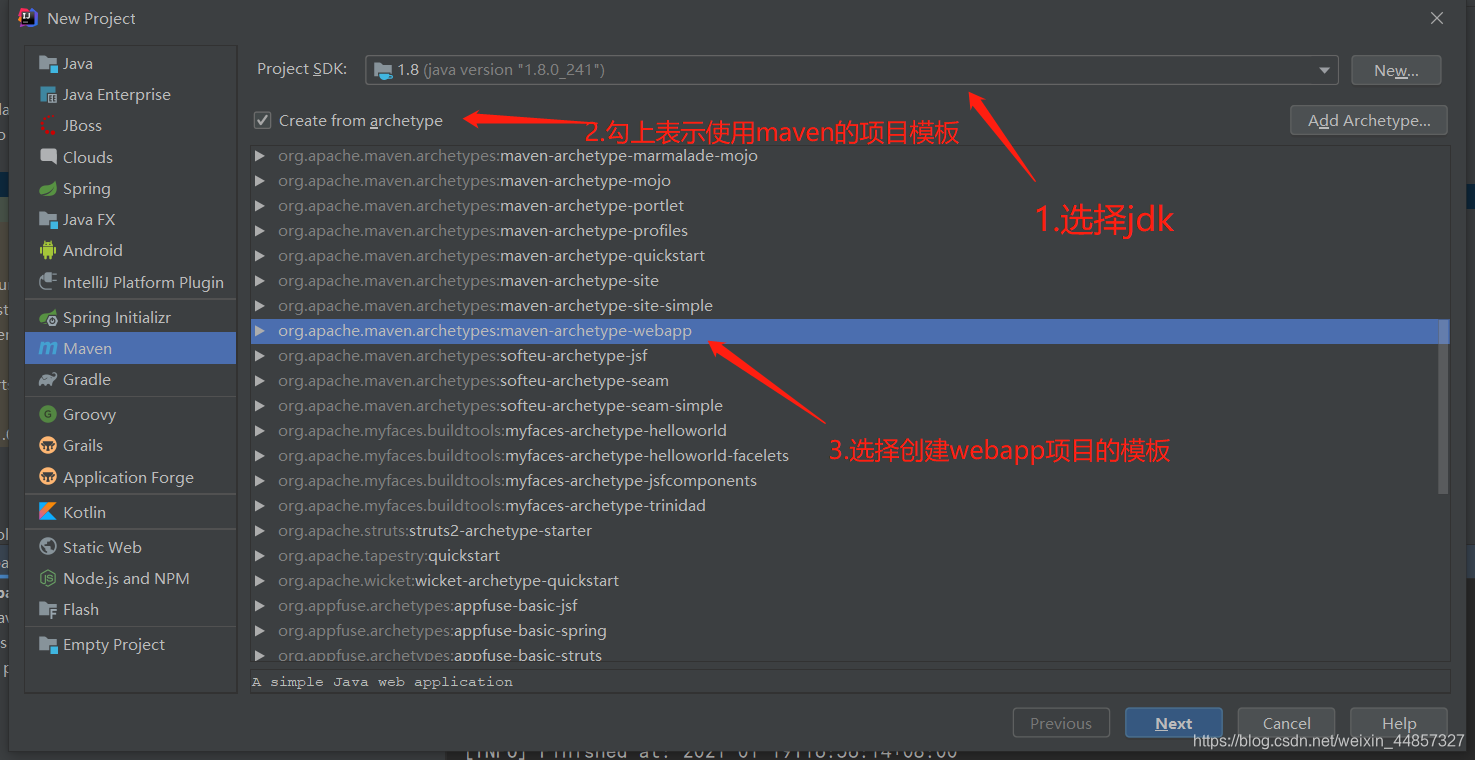
Task: Click the Node.js and NPM icon
Action: (48, 579)
